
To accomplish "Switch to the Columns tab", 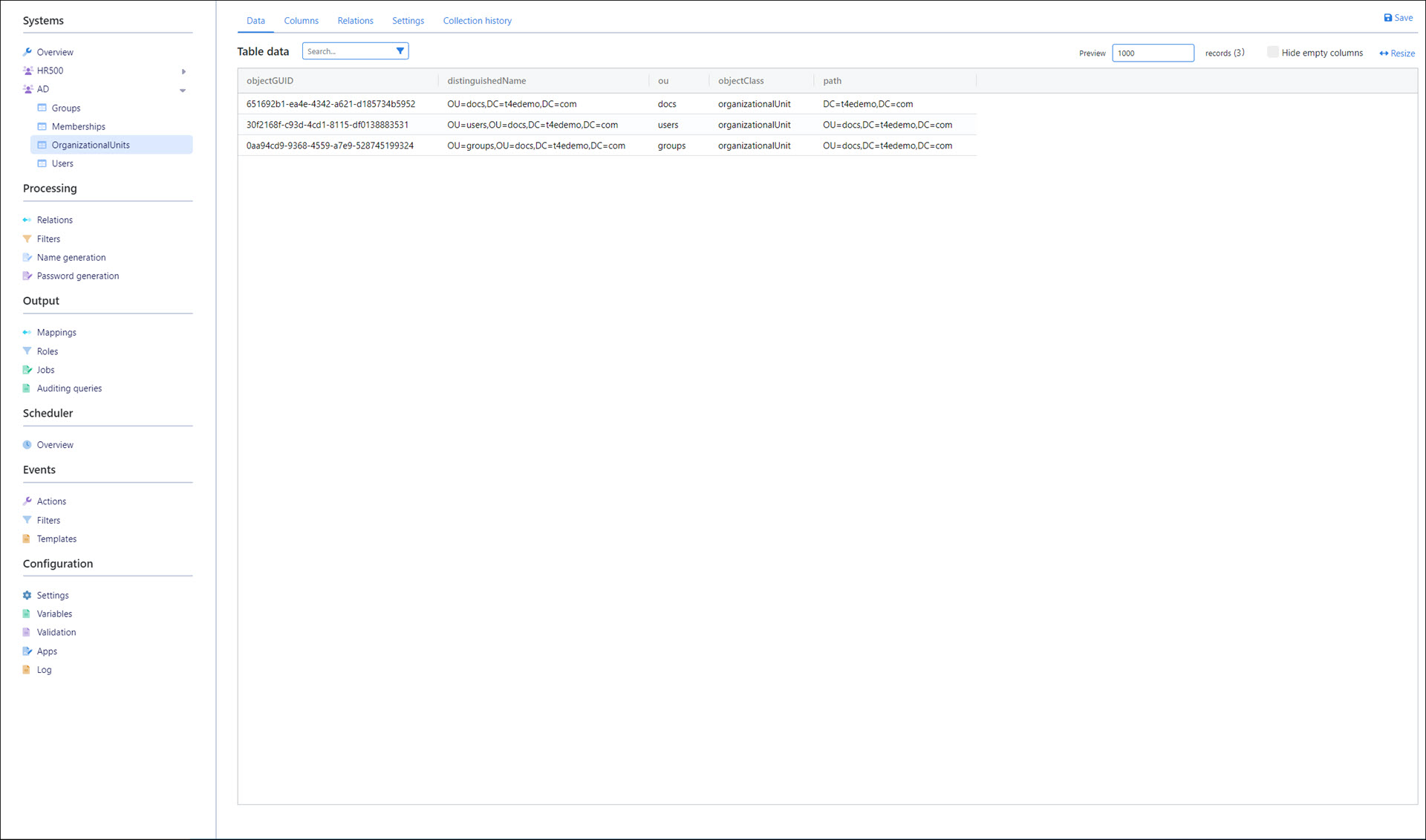I will tap(301, 21).
